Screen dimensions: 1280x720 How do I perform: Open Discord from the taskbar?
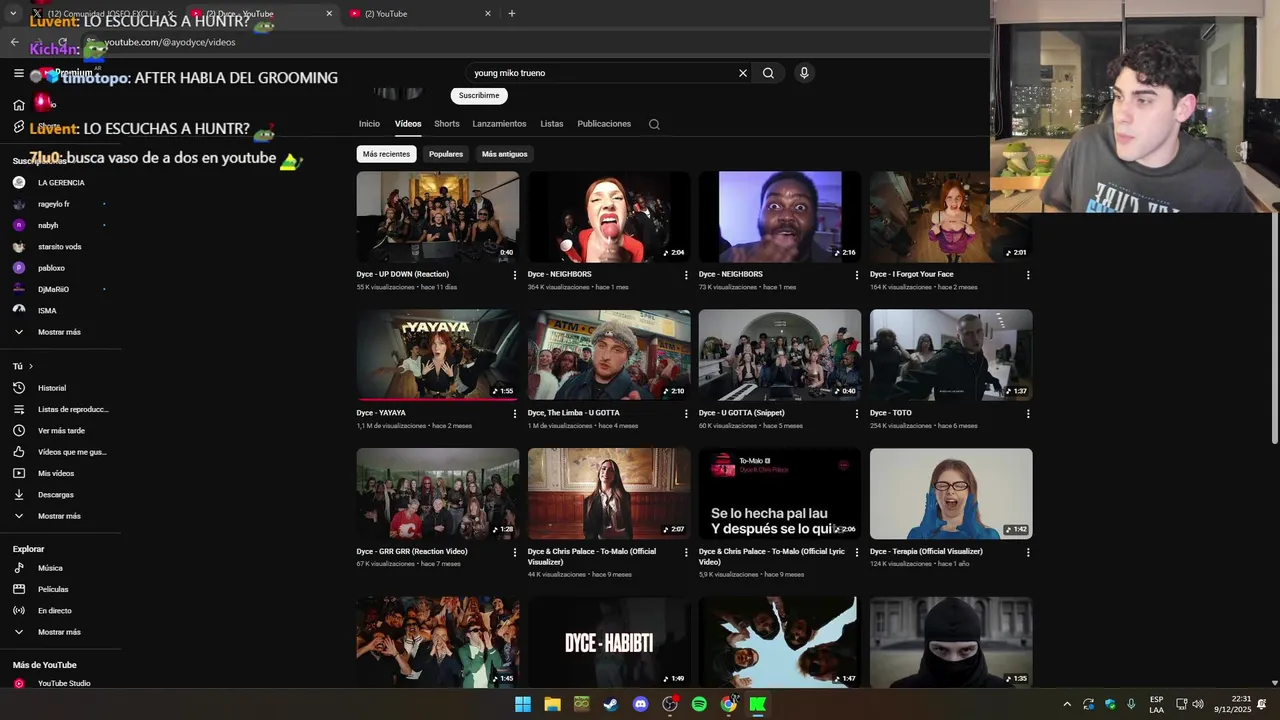click(640, 704)
